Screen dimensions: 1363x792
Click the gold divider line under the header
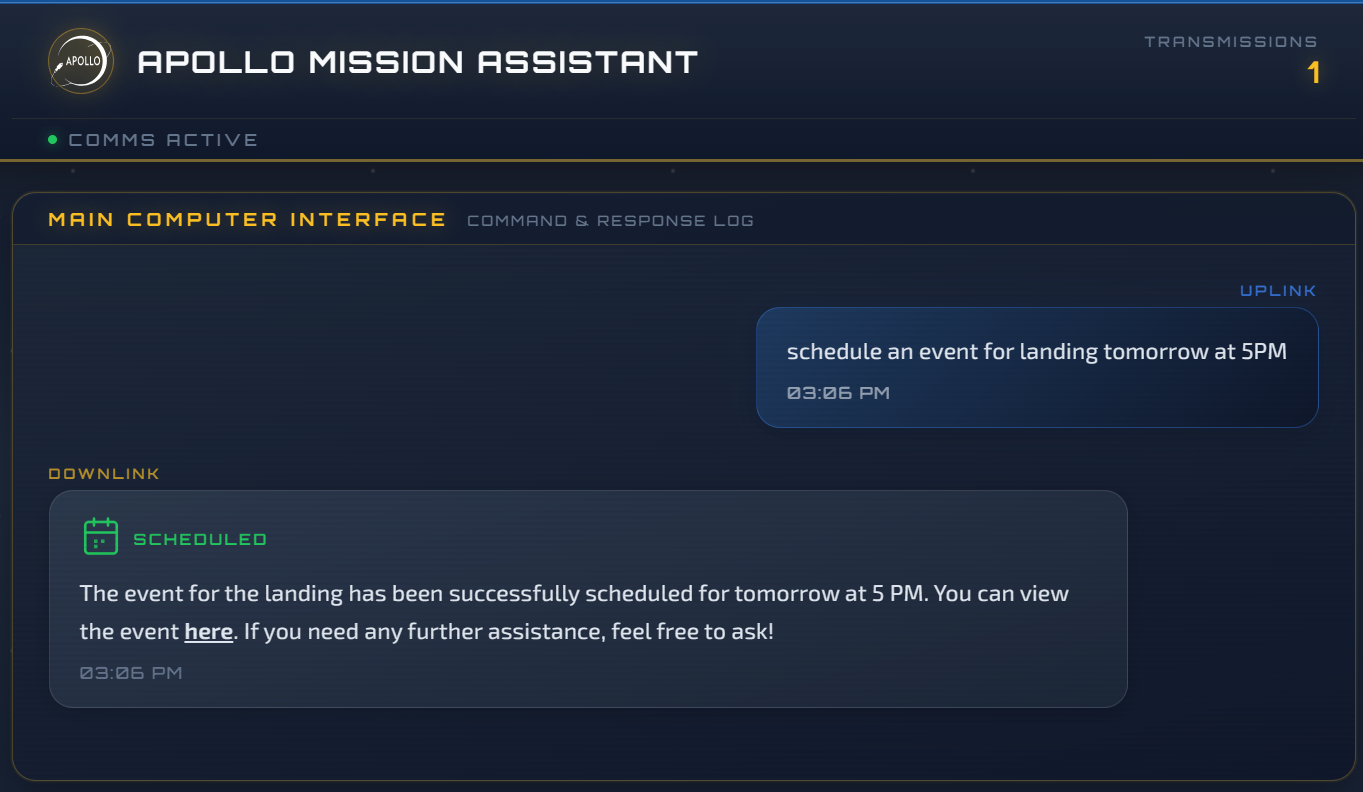tap(680, 160)
